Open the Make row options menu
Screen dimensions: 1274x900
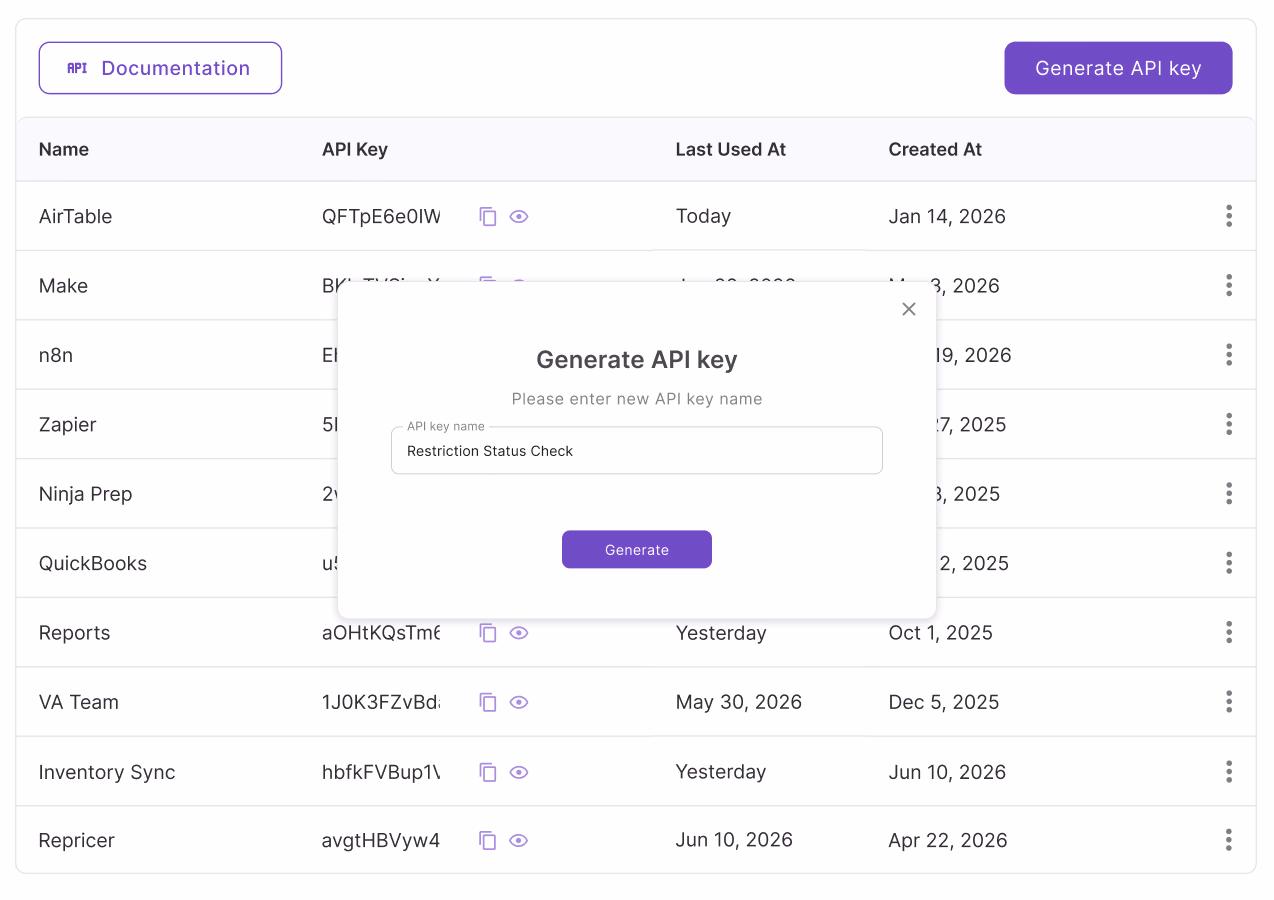click(x=1229, y=286)
